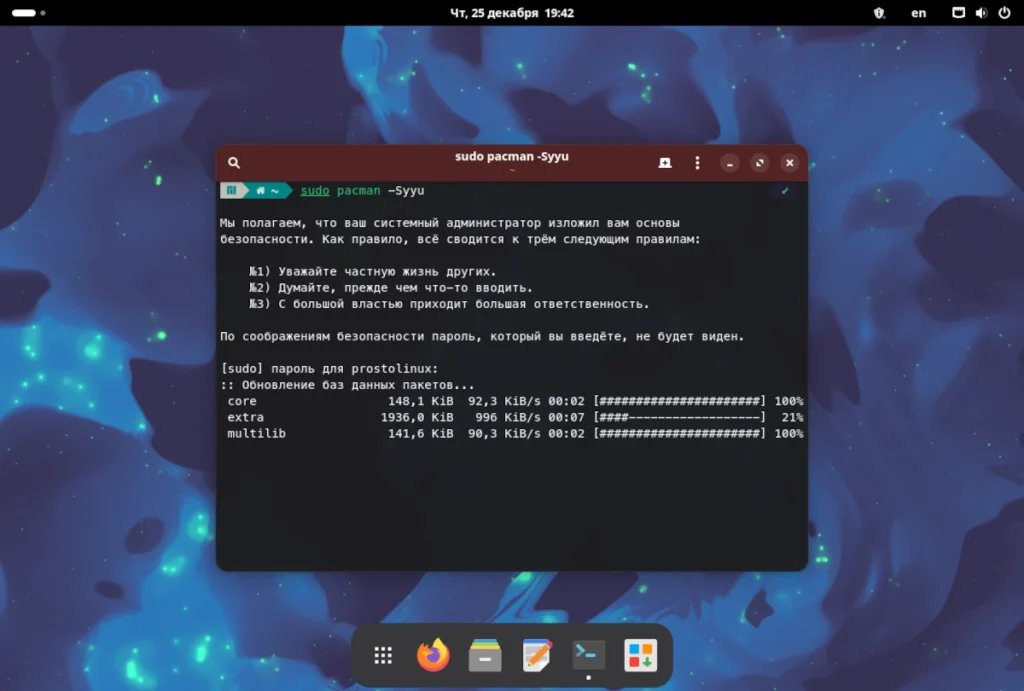Click the multilib download progress bar
The width and height of the screenshot is (1024, 691).
coord(679,434)
